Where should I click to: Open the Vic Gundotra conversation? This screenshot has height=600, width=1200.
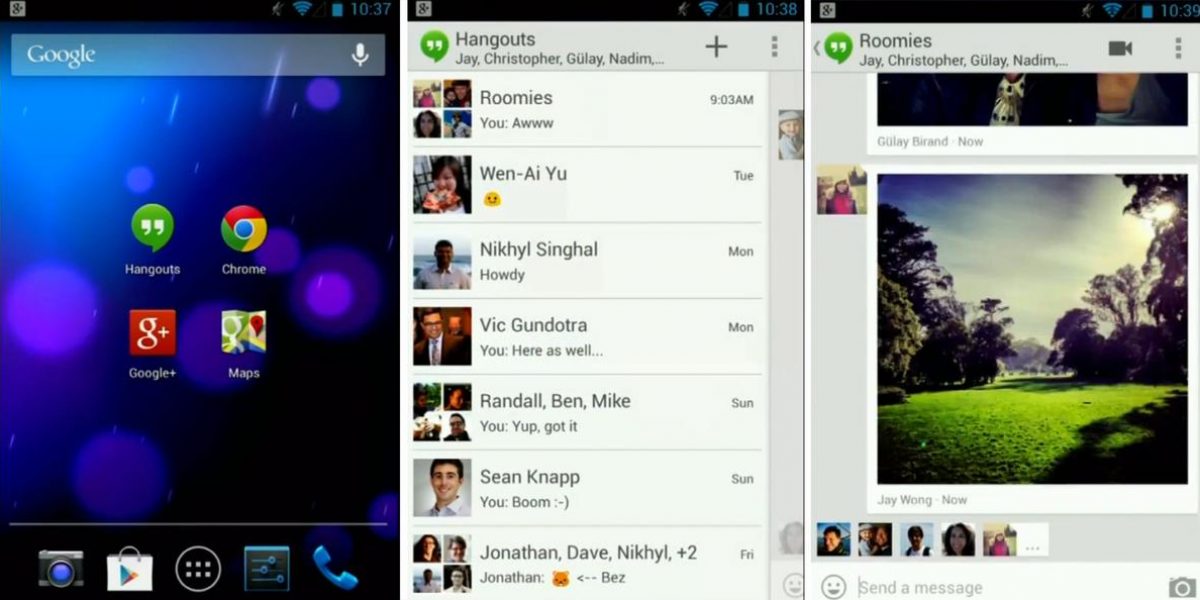pos(586,337)
